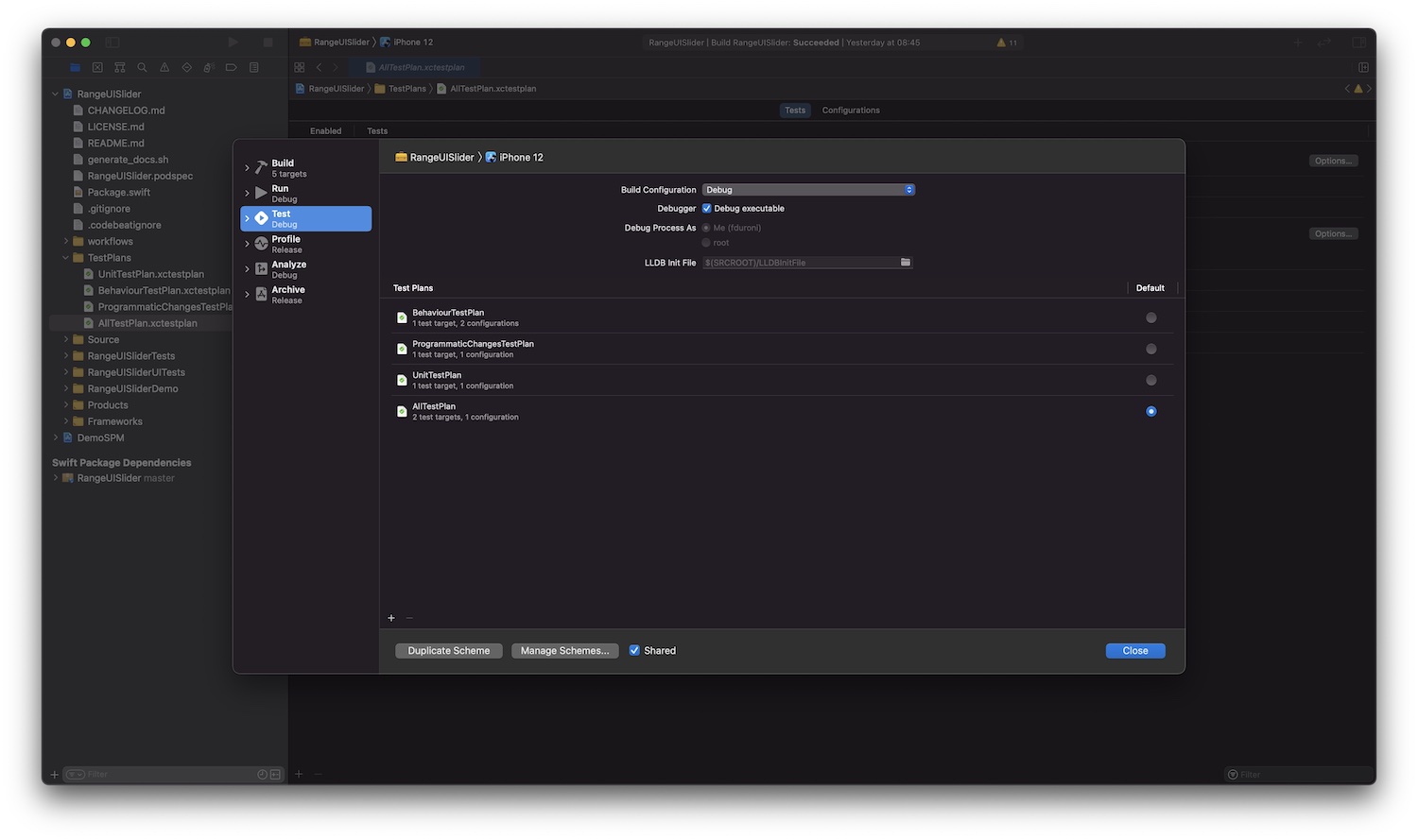Screen dimensions: 1418x840
Task: Open the Source Control navigator icon
Action: (97, 68)
